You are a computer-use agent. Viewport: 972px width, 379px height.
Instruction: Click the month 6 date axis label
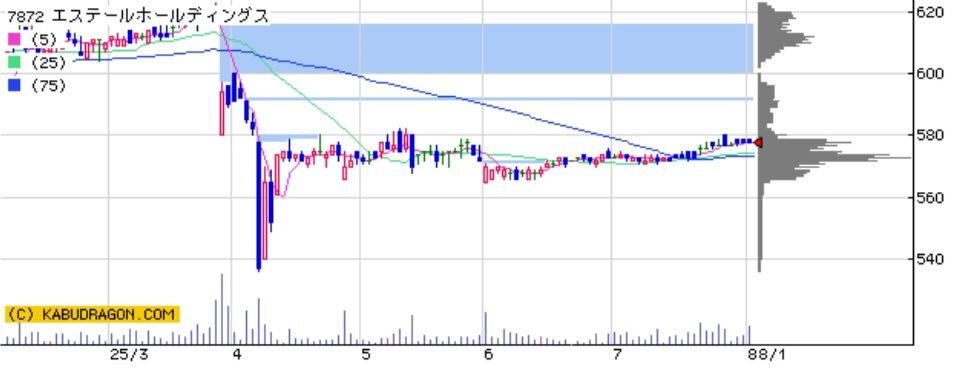[488, 354]
